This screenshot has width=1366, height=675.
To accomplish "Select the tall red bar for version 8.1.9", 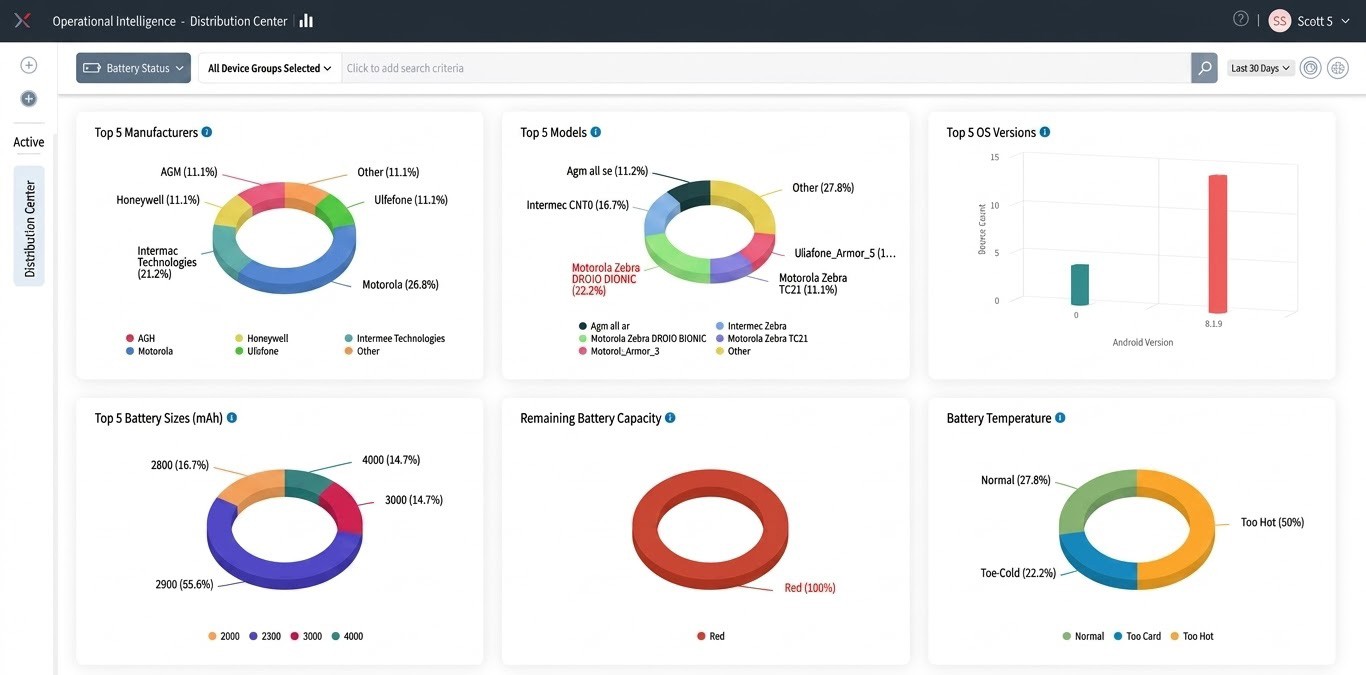I will tap(1217, 245).
